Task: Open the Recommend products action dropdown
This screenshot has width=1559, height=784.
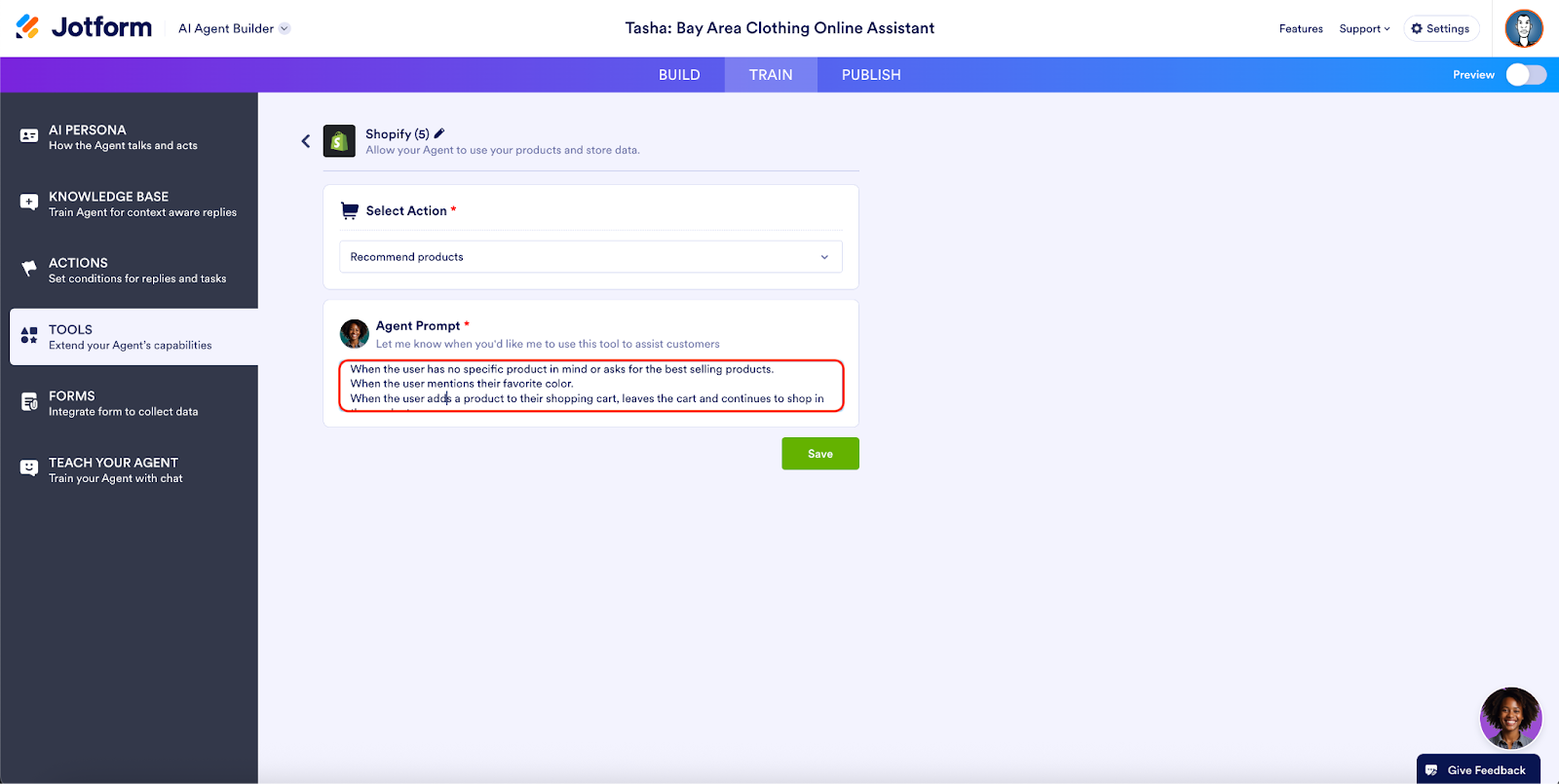Action: tap(590, 257)
